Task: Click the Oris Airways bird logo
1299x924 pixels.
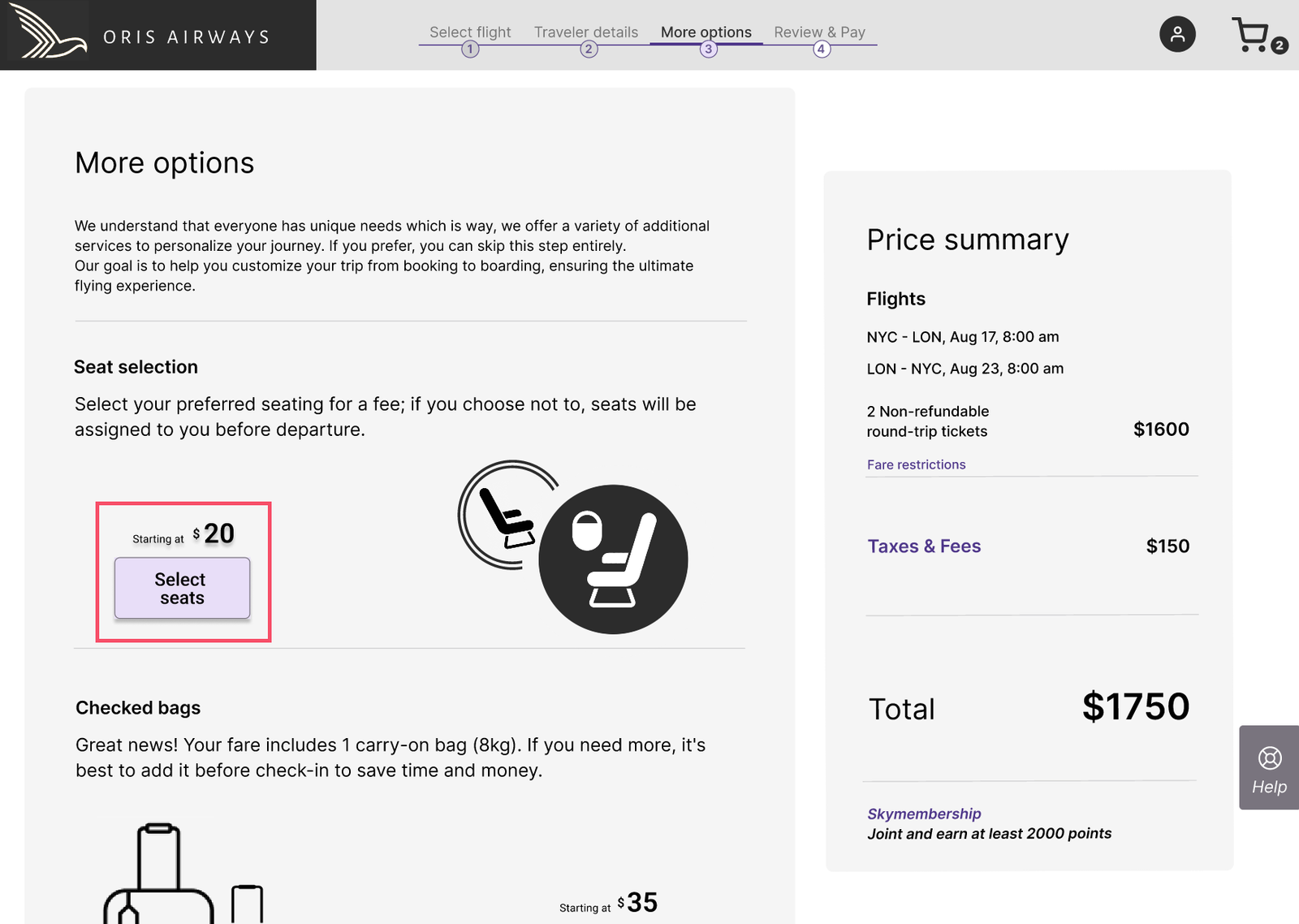Action: [49, 34]
